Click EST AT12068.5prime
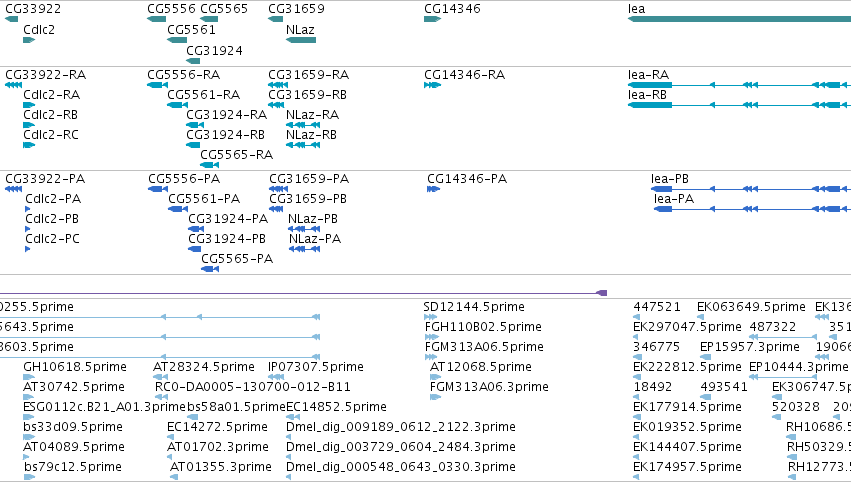 (481, 367)
